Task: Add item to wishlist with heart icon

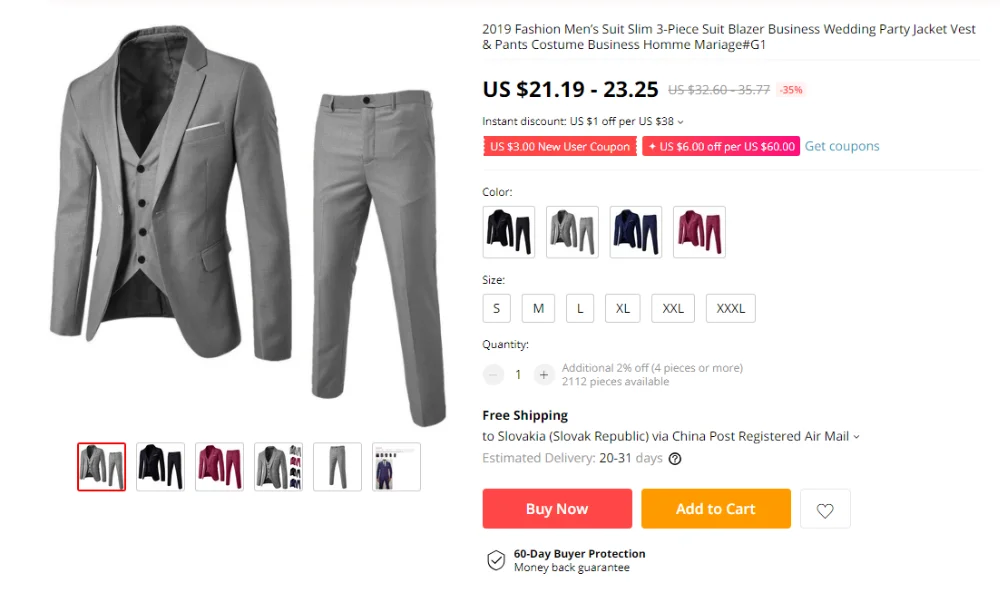Action: tap(825, 509)
